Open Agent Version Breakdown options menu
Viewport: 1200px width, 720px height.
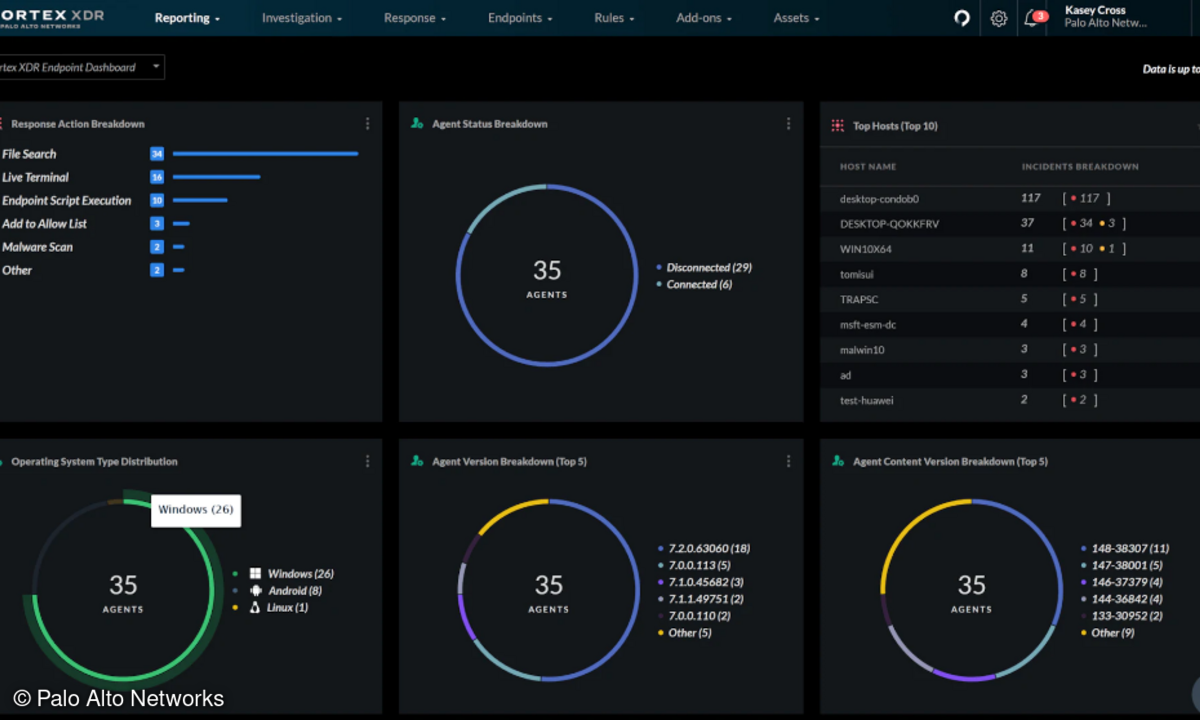point(788,461)
